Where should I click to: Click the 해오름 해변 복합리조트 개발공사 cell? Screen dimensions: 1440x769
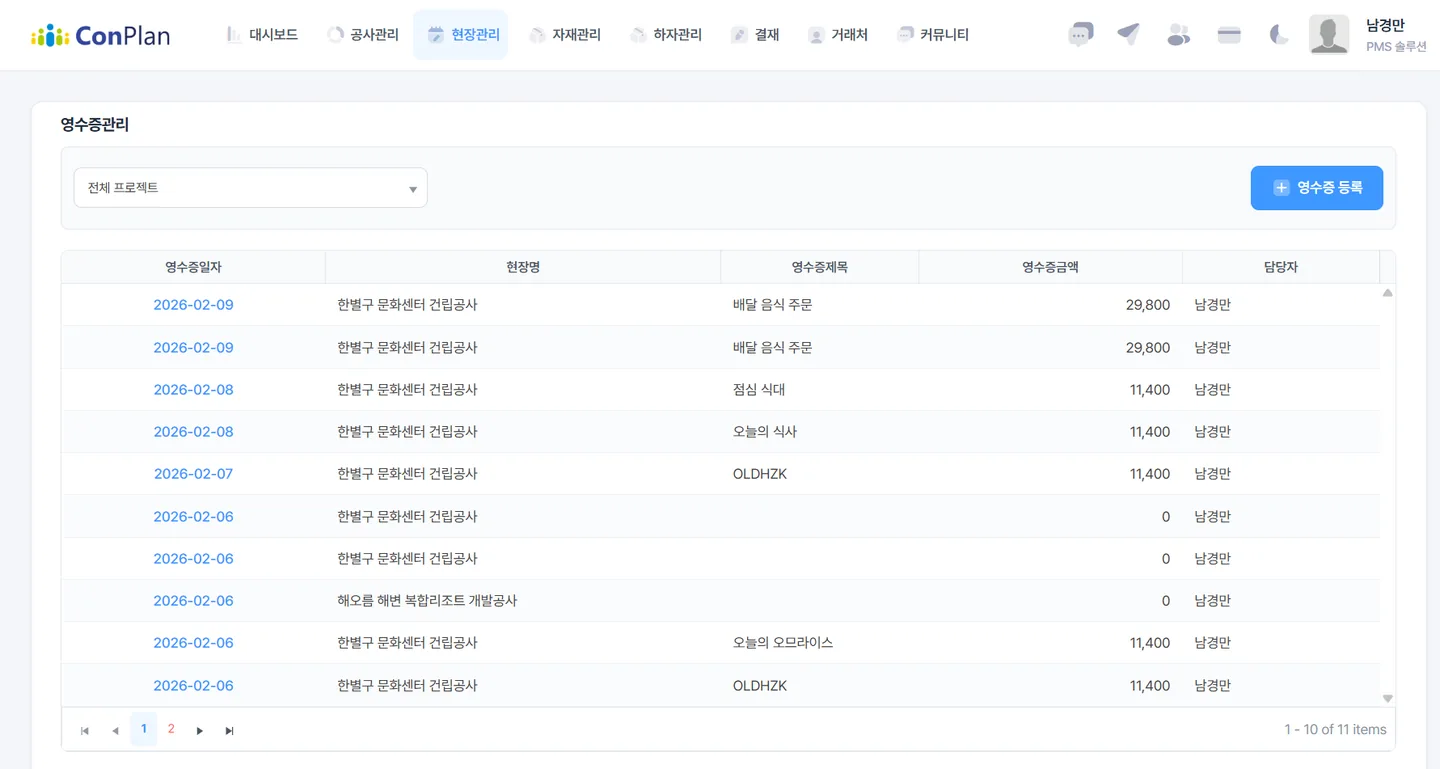click(523, 601)
